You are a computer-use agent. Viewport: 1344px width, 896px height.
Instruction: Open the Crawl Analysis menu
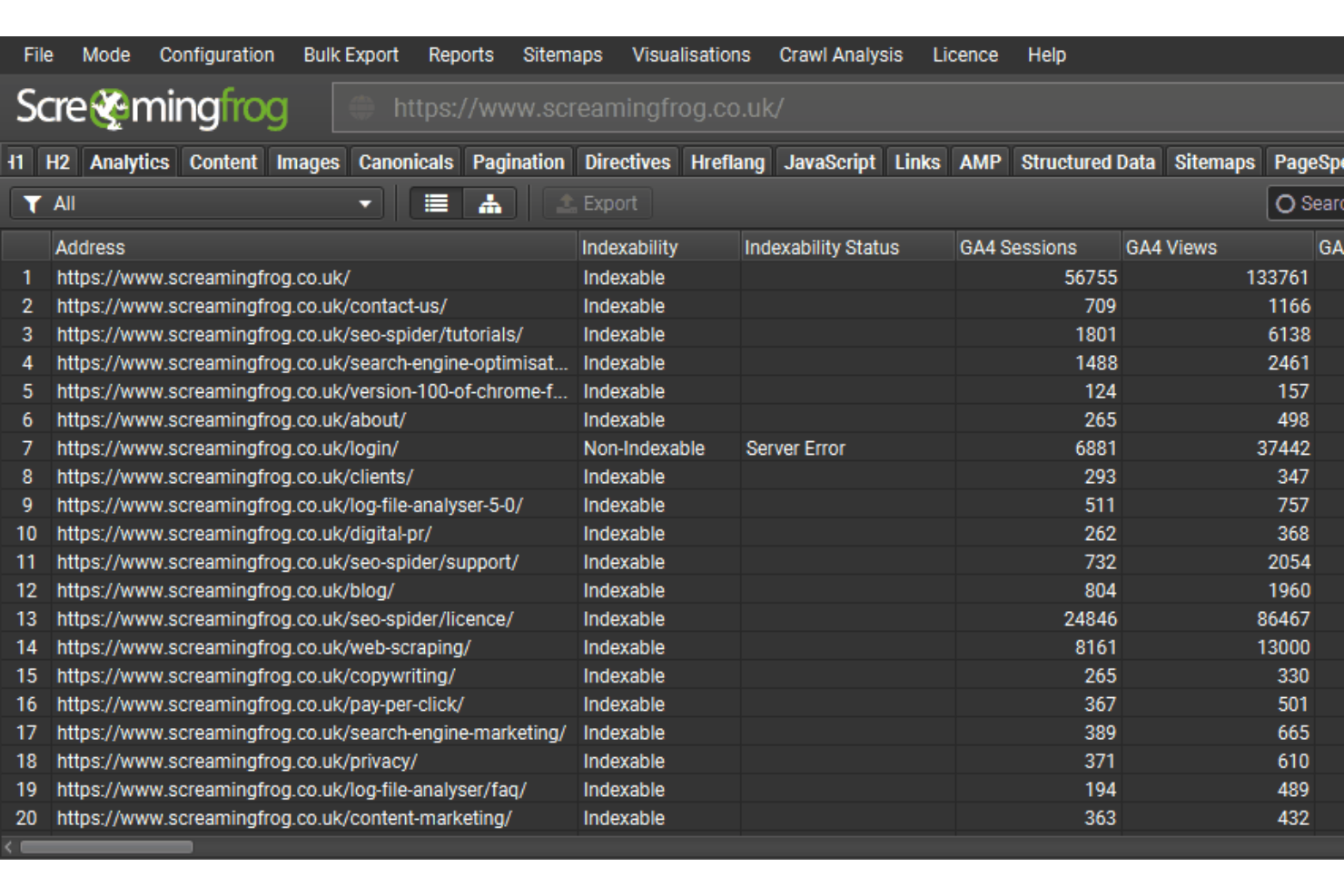(x=840, y=54)
